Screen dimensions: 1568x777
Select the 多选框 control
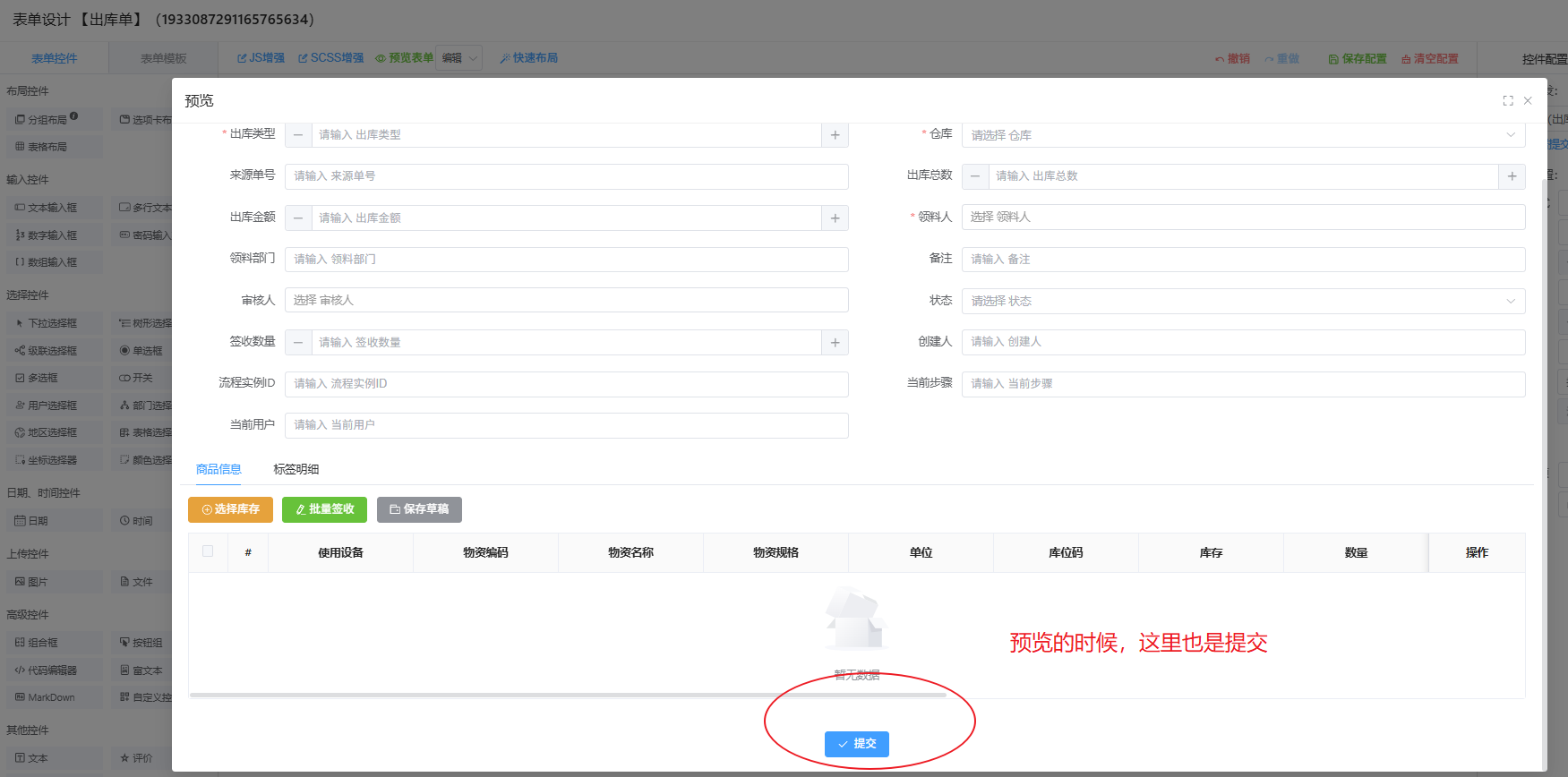click(54, 378)
